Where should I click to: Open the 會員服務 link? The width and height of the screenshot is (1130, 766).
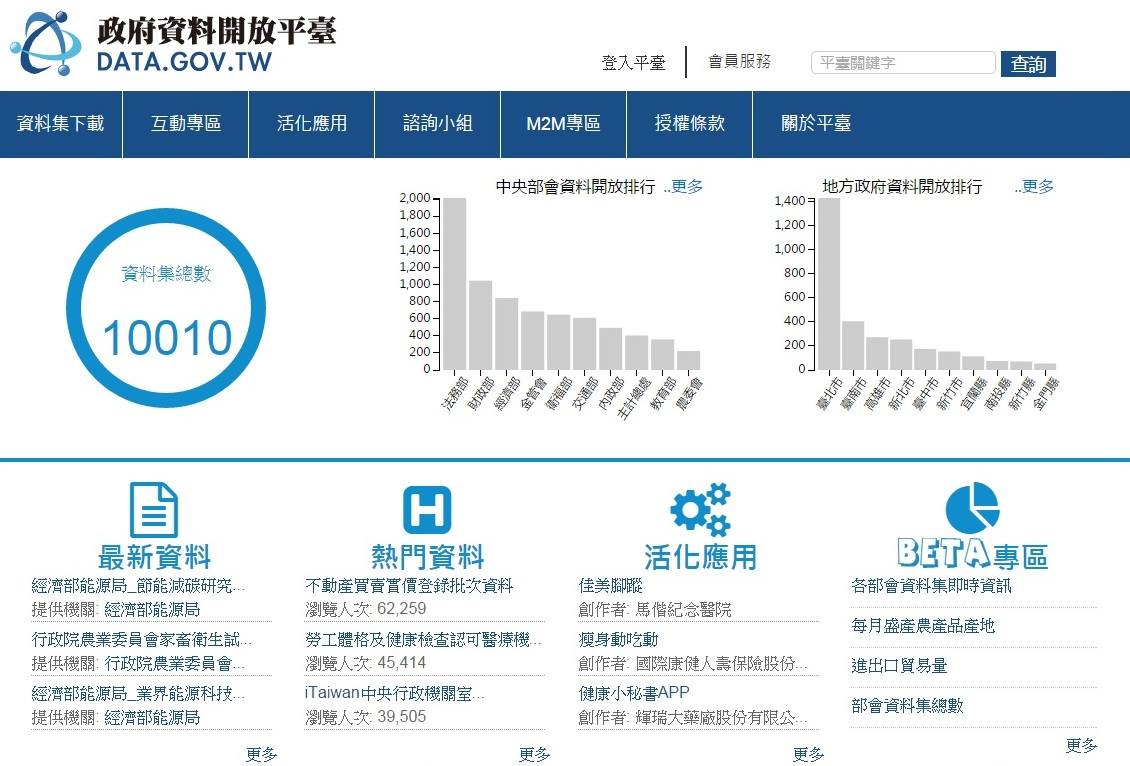tap(739, 62)
